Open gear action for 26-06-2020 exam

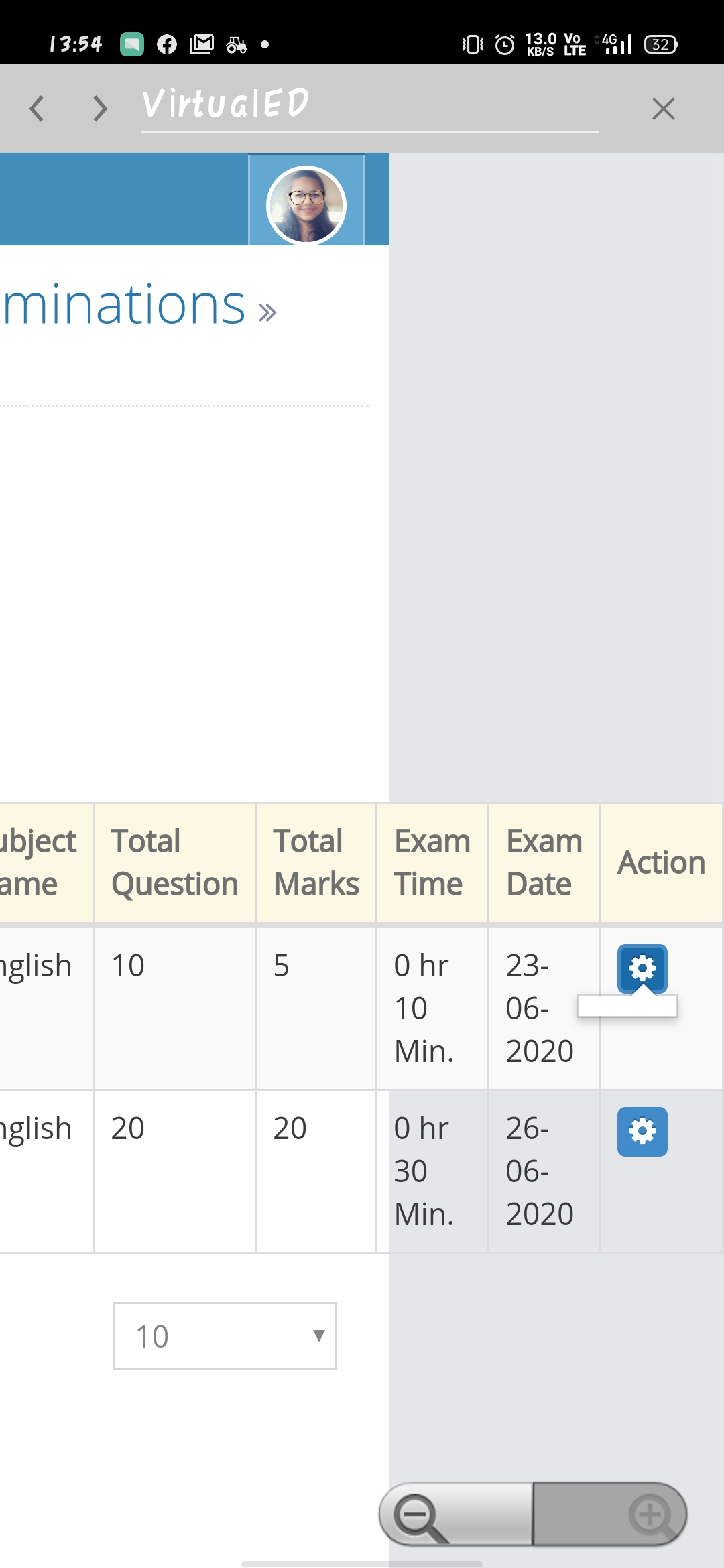642,1131
